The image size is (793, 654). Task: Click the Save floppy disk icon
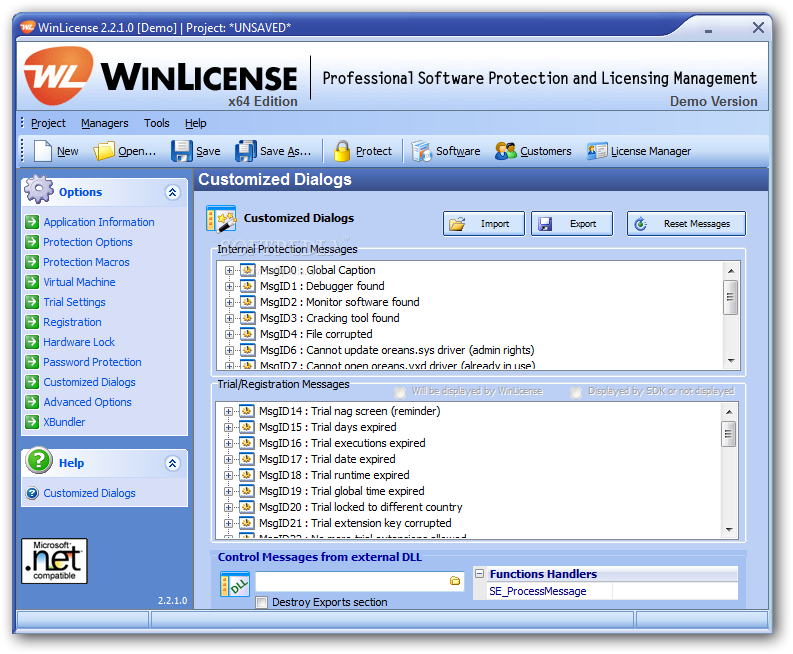[x=182, y=151]
